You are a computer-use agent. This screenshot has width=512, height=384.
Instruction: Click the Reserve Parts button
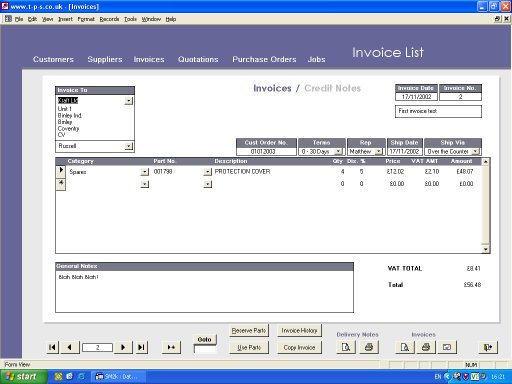249,330
